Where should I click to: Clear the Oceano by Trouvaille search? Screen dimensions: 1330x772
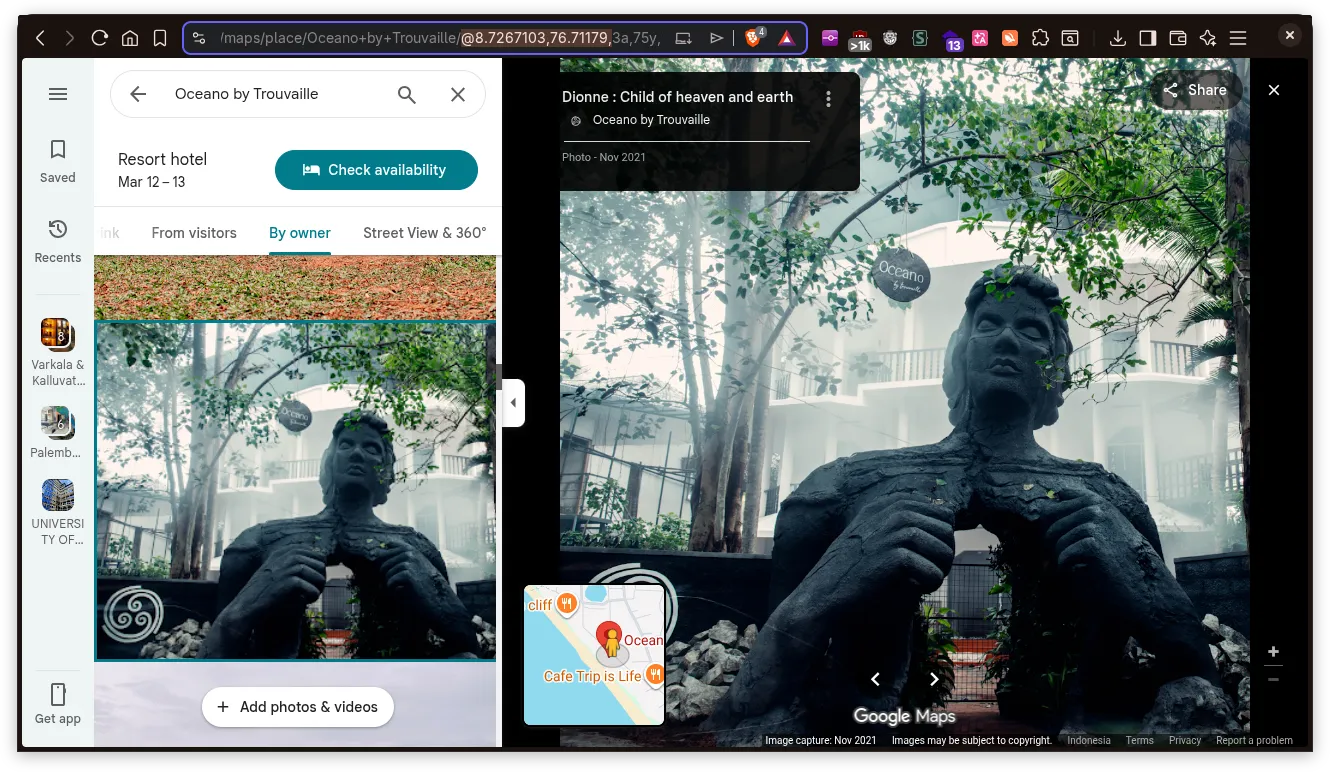pos(458,94)
